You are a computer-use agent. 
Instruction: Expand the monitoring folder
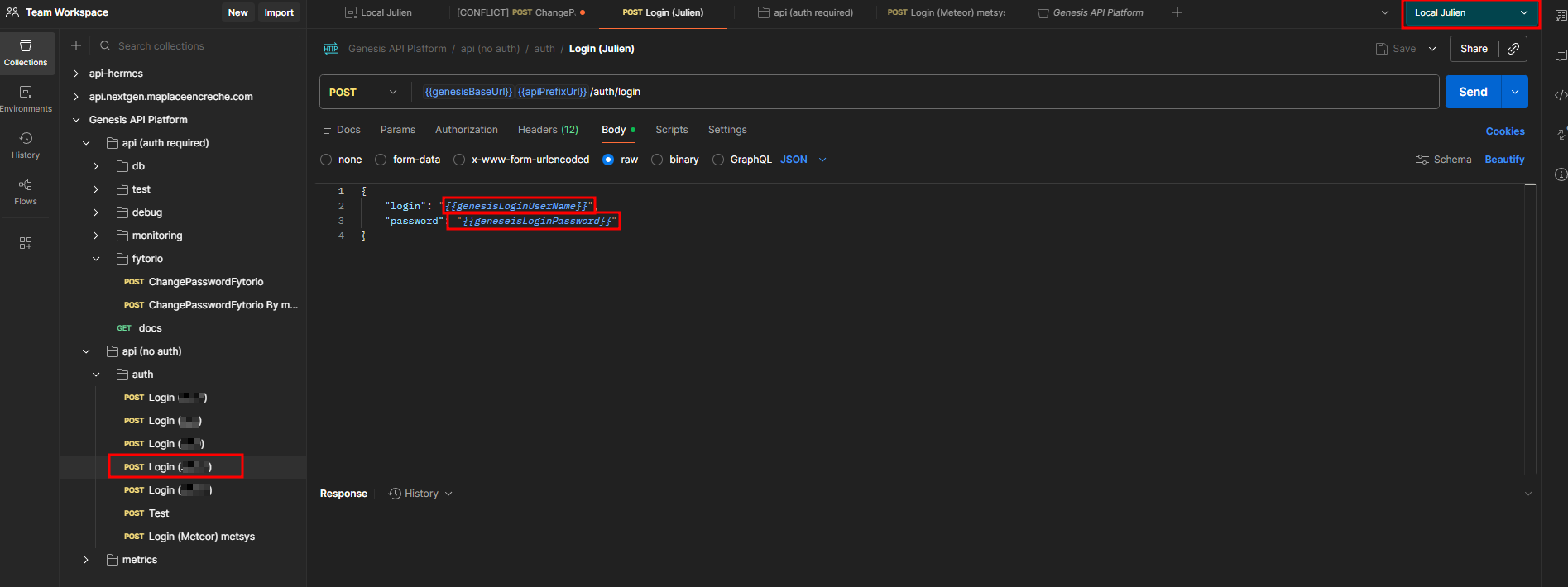click(96, 236)
